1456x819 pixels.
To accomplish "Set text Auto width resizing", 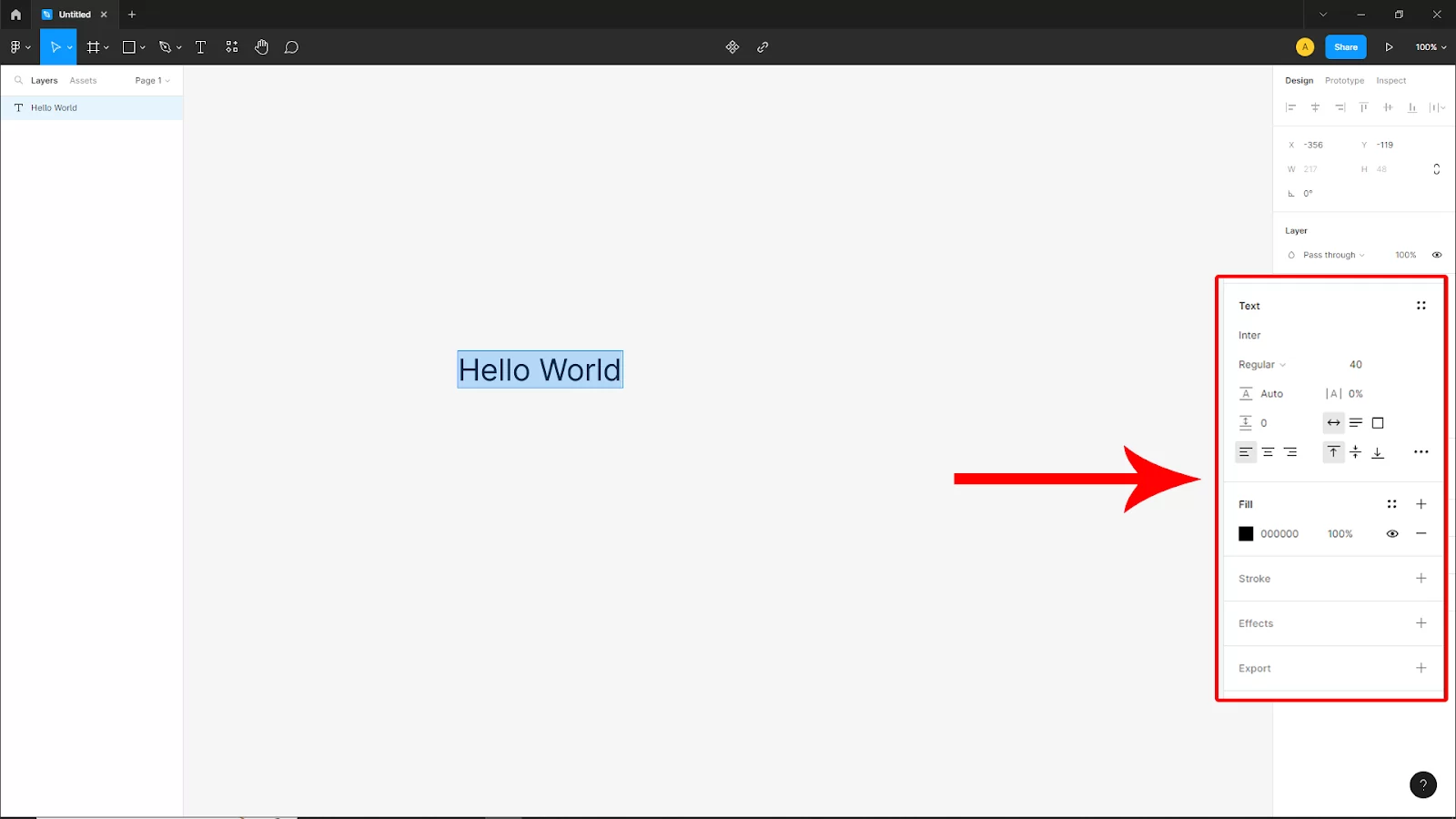I will (x=1333, y=423).
